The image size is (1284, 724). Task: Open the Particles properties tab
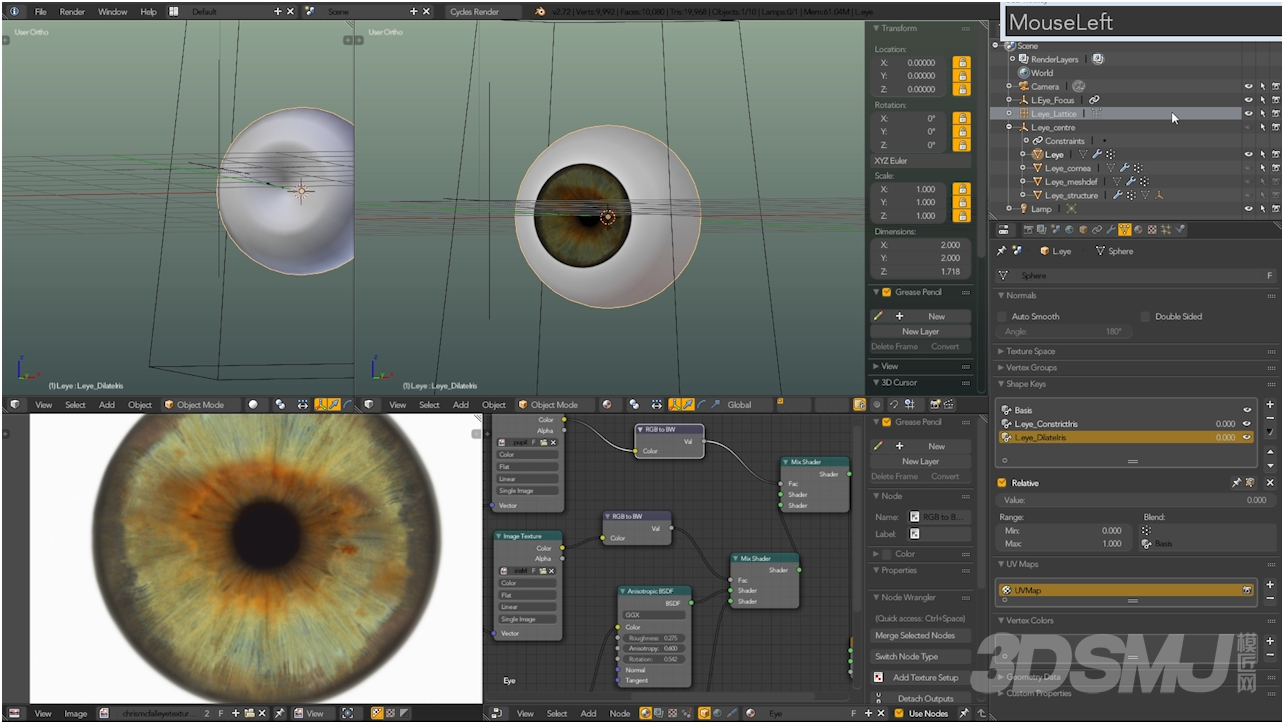point(1166,229)
